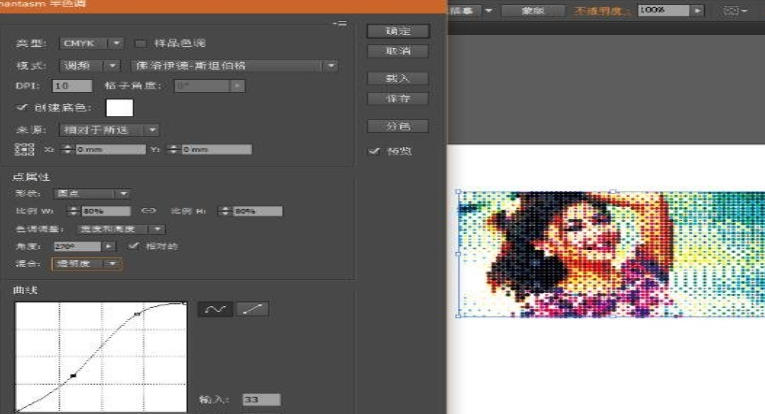Toggle the 预览 preview checkbox

click(x=374, y=151)
